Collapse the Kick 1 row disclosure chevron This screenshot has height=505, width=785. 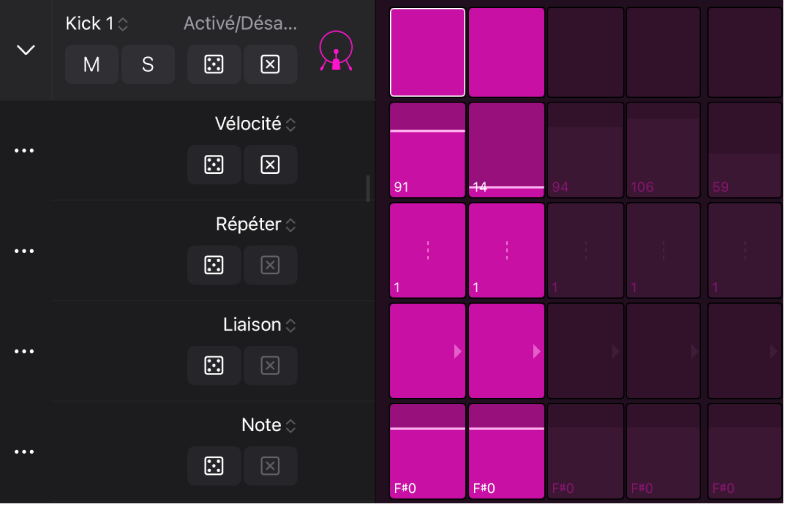(26, 50)
